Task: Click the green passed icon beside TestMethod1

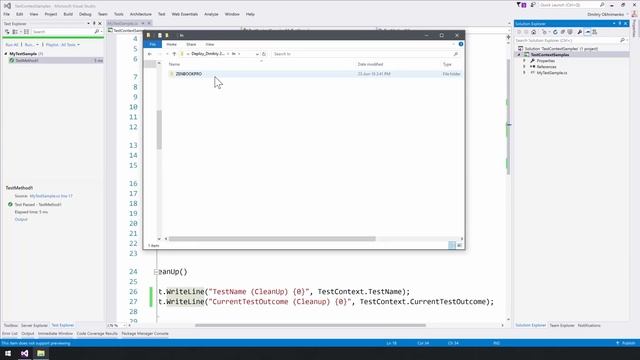Action: pos(12,60)
